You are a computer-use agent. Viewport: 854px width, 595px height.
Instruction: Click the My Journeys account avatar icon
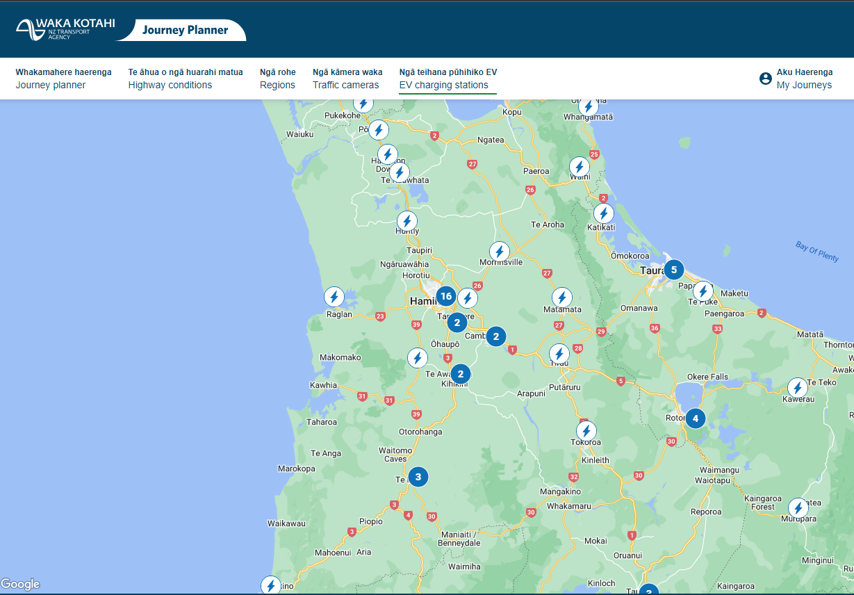click(x=765, y=78)
